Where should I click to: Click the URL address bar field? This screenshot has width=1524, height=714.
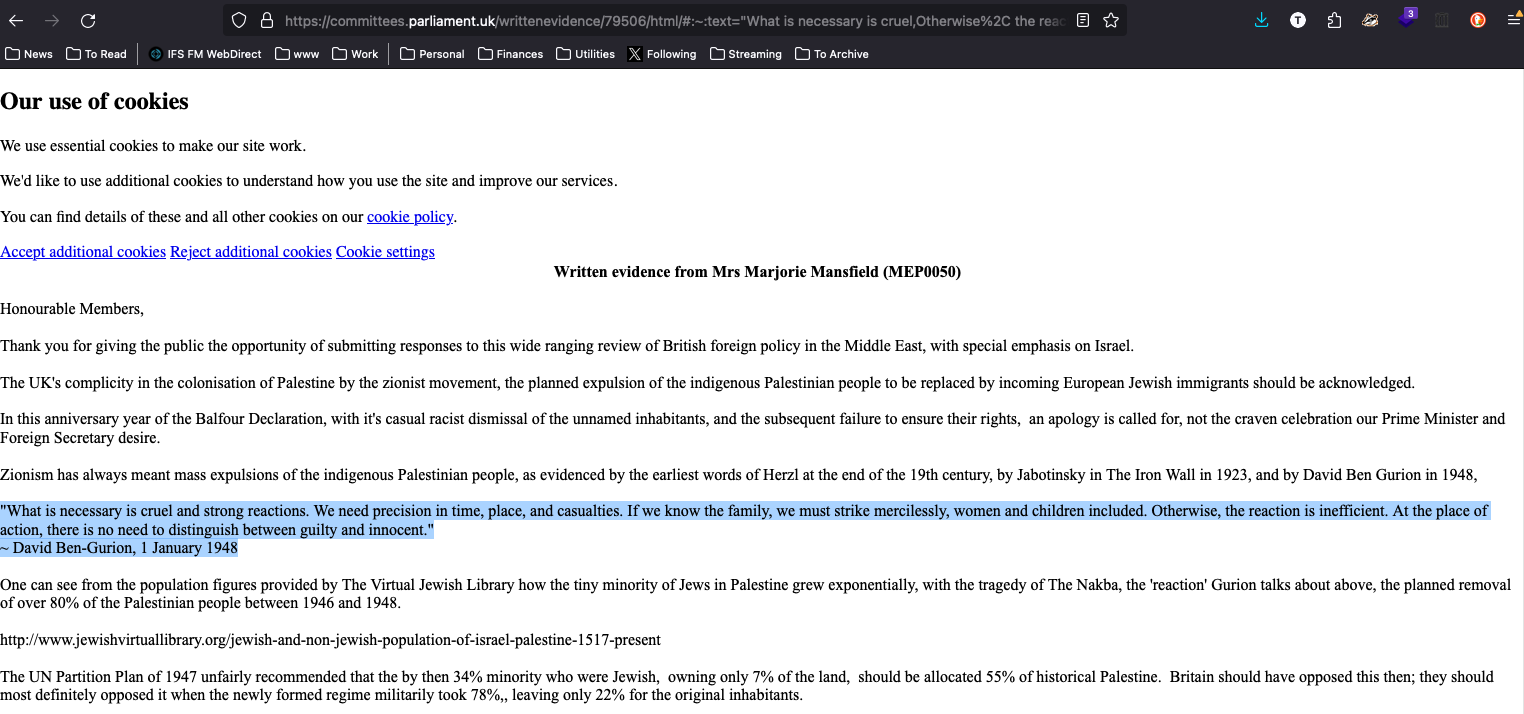[670, 21]
